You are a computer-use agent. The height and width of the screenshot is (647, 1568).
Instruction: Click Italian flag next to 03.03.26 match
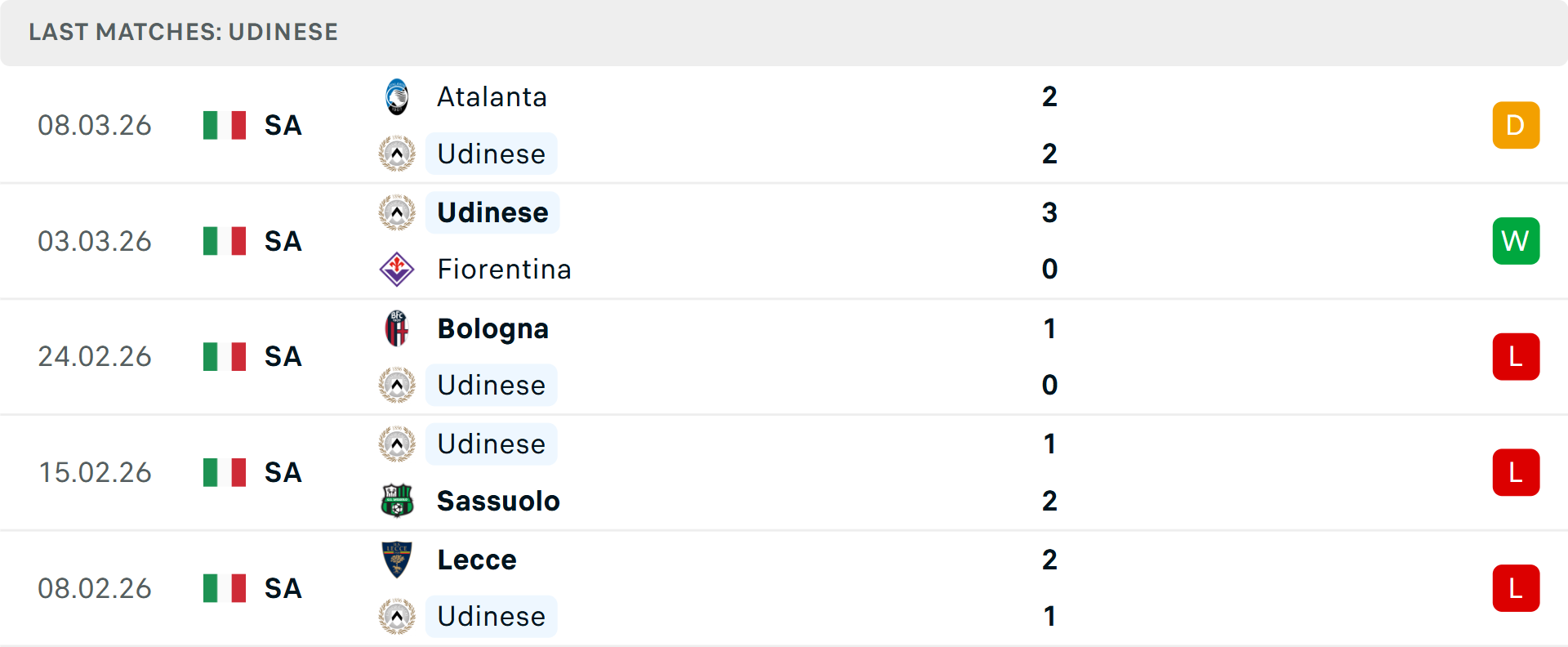(225, 241)
